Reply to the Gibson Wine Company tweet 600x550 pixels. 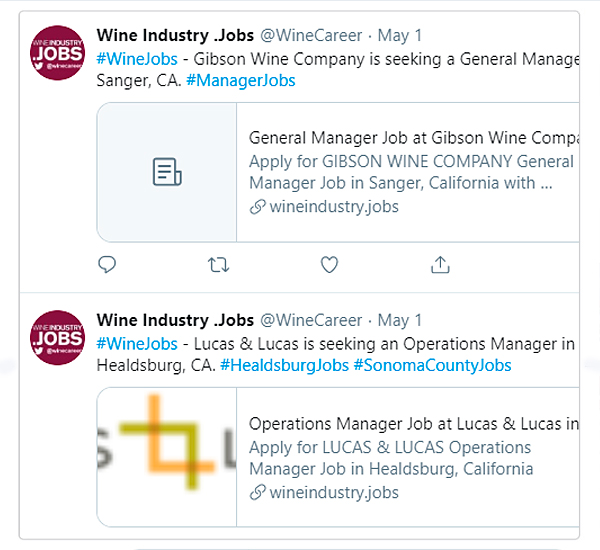pos(108,265)
